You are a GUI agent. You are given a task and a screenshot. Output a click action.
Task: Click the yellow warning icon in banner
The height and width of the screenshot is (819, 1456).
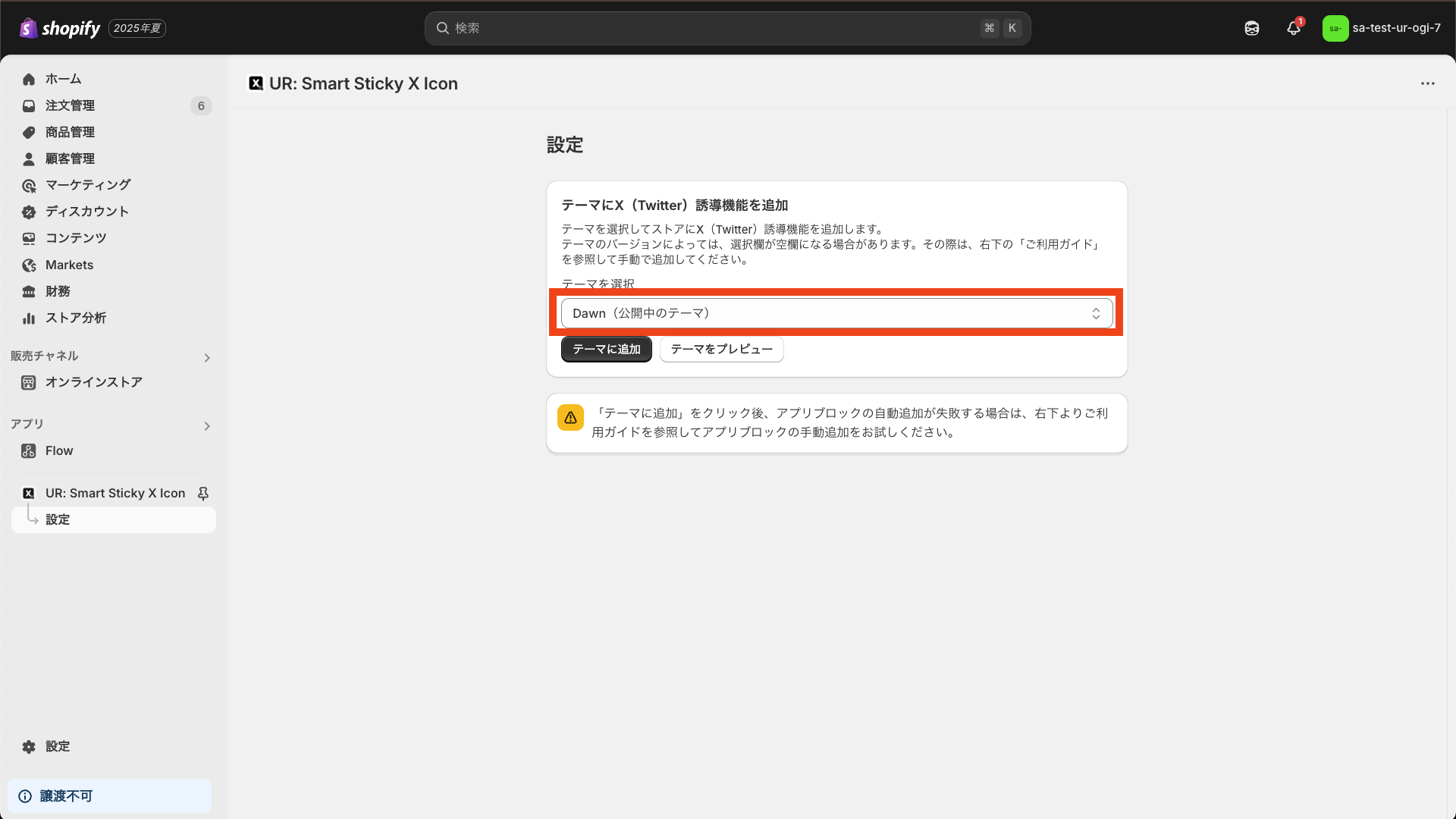coord(570,418)
